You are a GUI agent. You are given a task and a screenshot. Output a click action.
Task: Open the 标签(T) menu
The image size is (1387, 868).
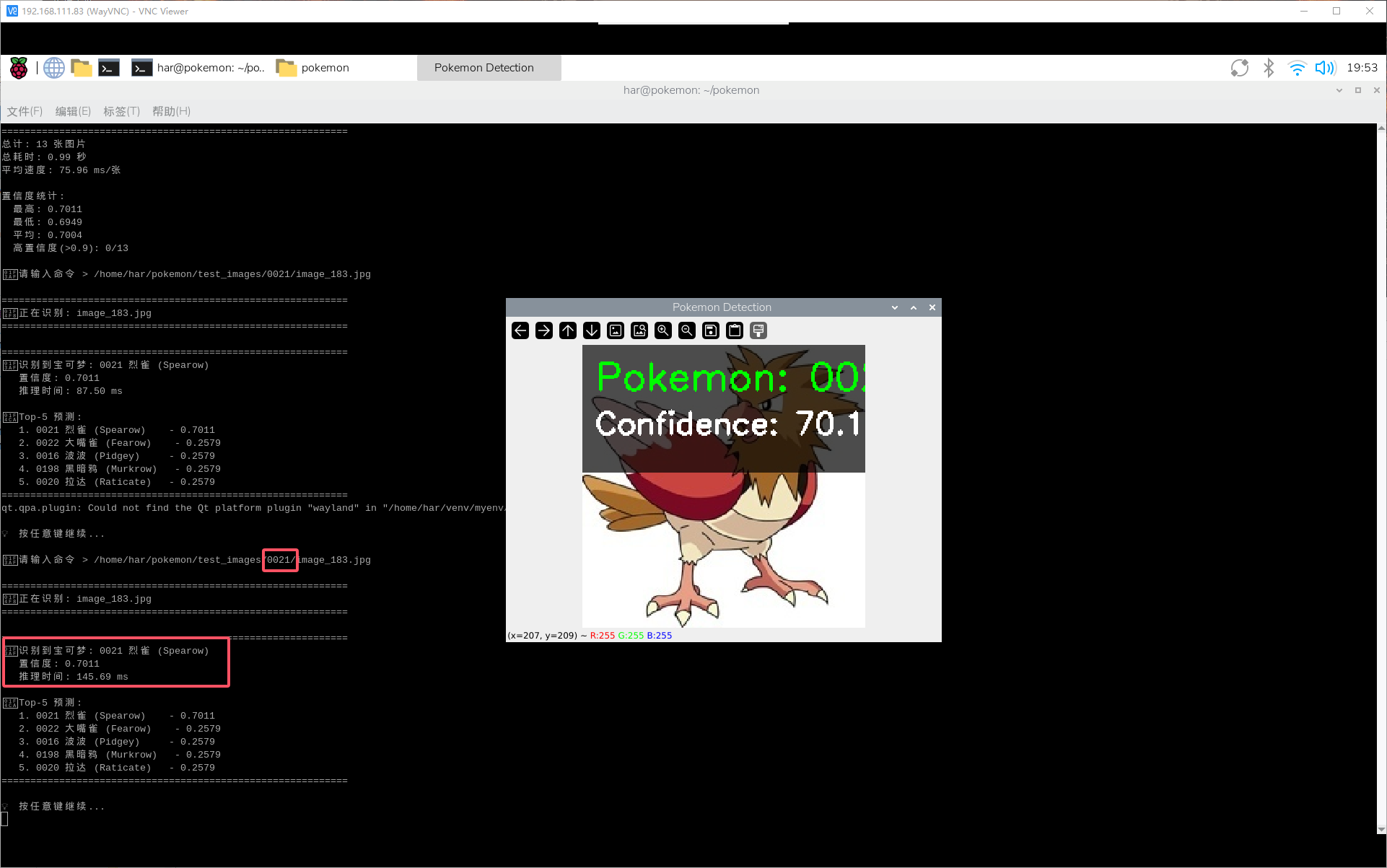121,111
